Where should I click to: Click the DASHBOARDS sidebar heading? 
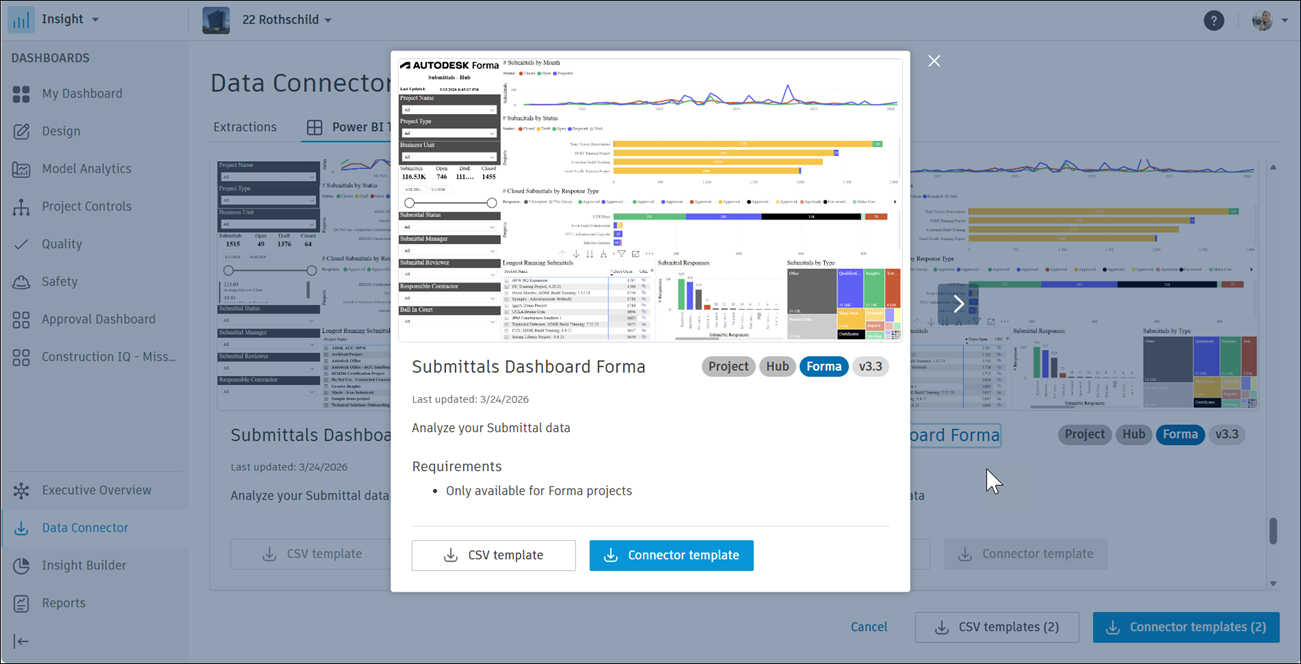pyautogui.click(x=50, y=58)
